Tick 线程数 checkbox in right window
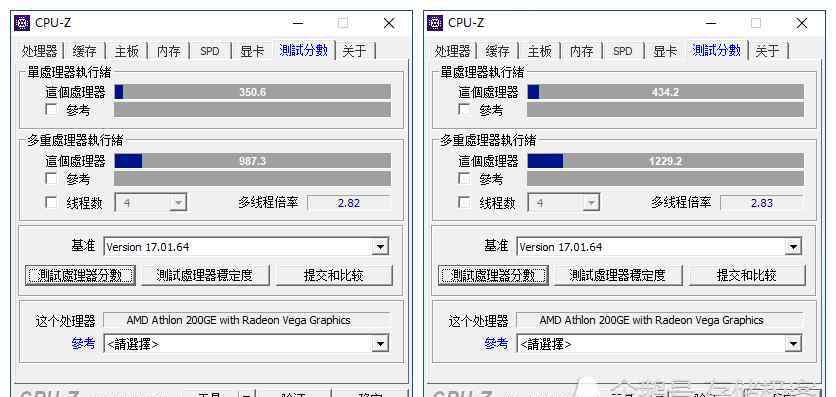 (465, 202)
